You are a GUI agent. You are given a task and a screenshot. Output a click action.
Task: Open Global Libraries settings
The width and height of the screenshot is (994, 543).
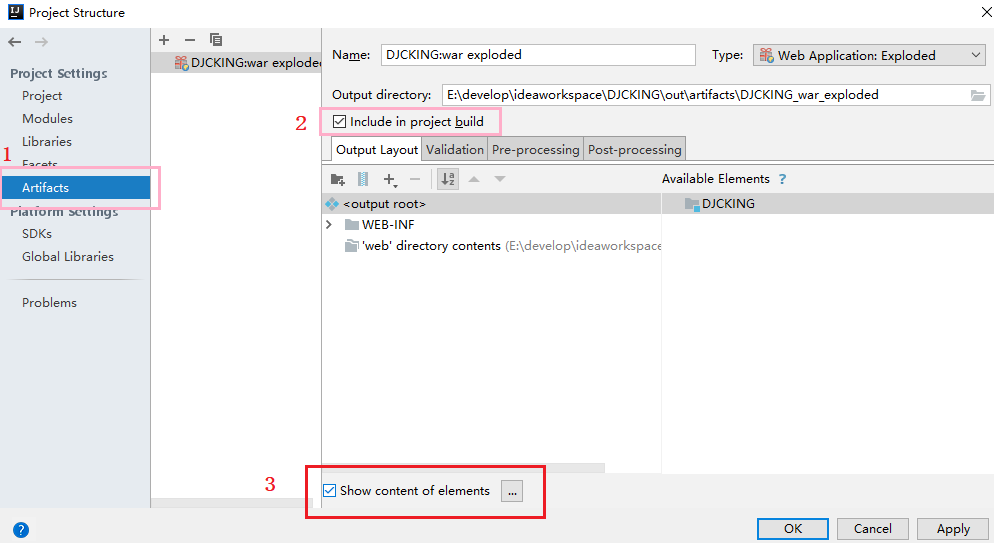click(x=68, y=257)
